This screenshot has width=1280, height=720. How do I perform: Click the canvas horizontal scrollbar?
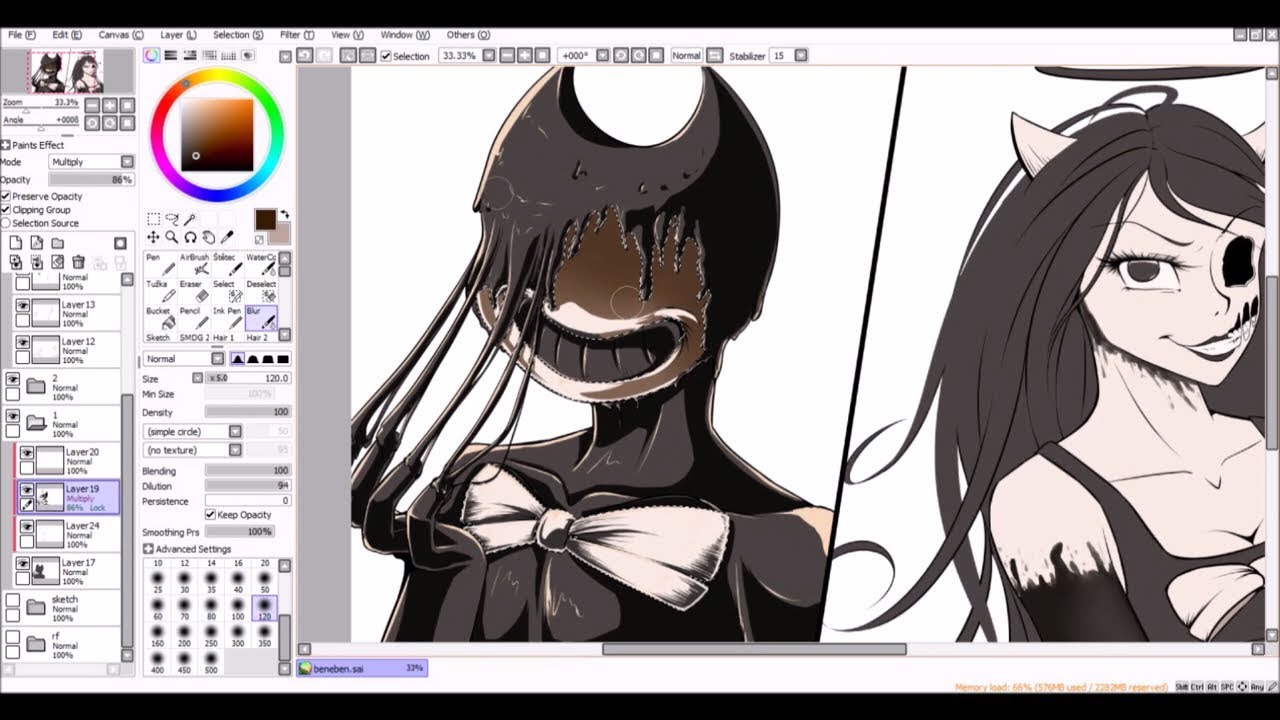point(753,649)
